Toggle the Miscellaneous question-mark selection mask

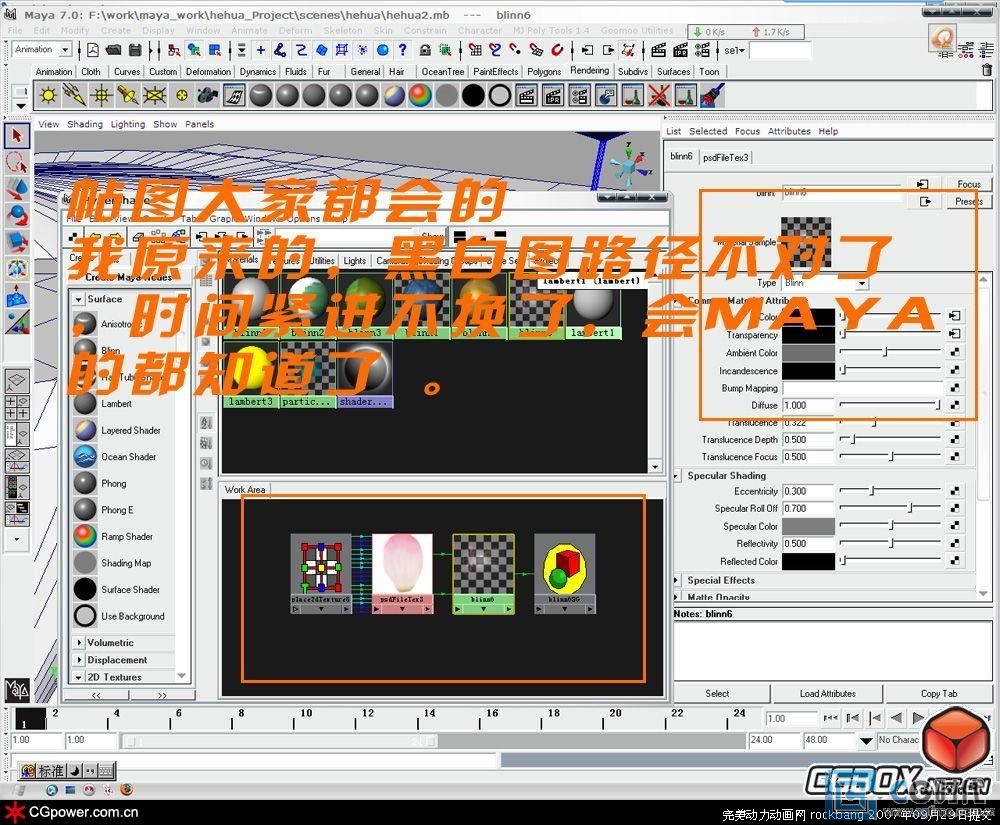tap(402, 50)
